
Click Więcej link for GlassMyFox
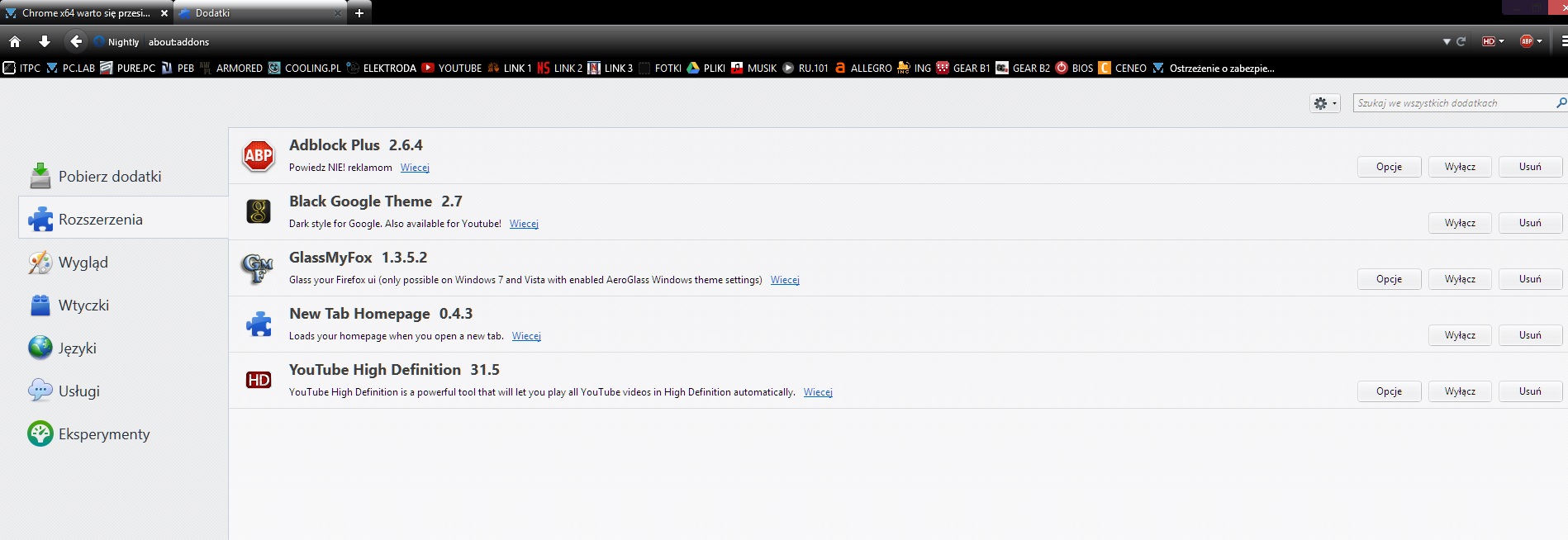[x=785, y=280]
